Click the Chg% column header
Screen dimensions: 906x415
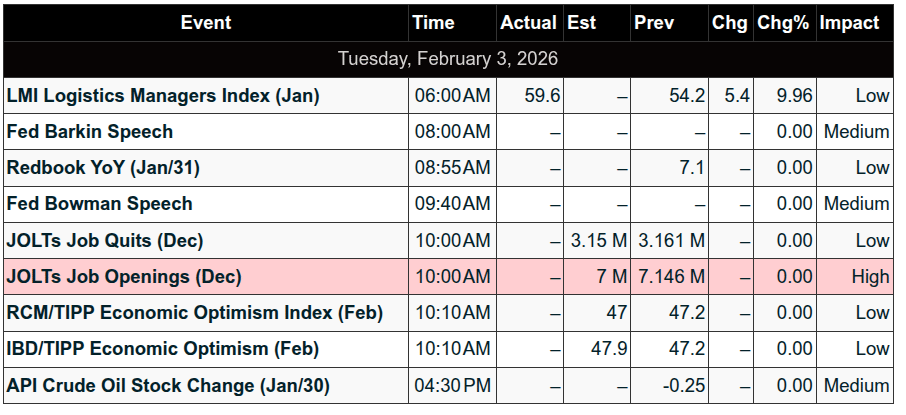coord(783,22)
